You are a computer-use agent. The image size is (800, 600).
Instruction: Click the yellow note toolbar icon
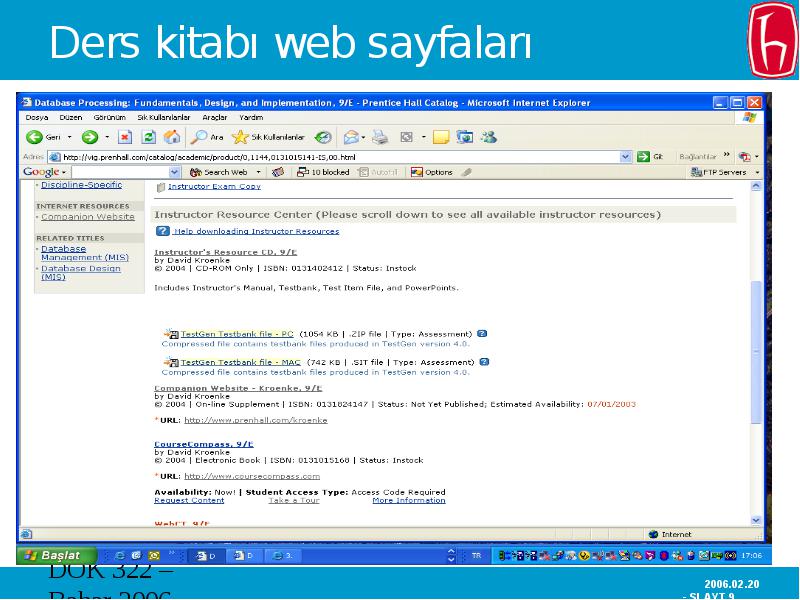tap(441, 137)
